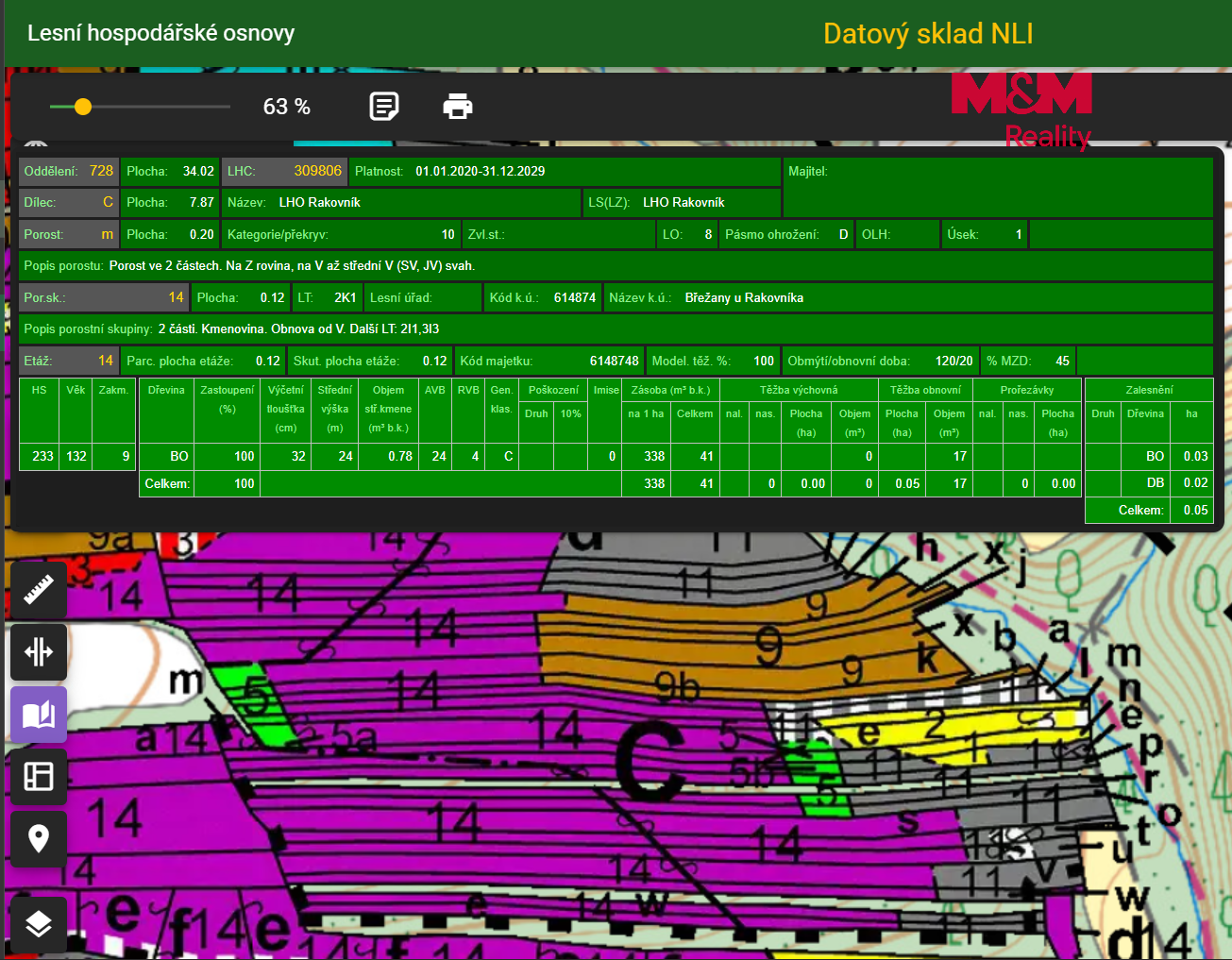Click the Datový sklad NLI heading link
The width and height of the screenshot is (1232, 960).
928,34
